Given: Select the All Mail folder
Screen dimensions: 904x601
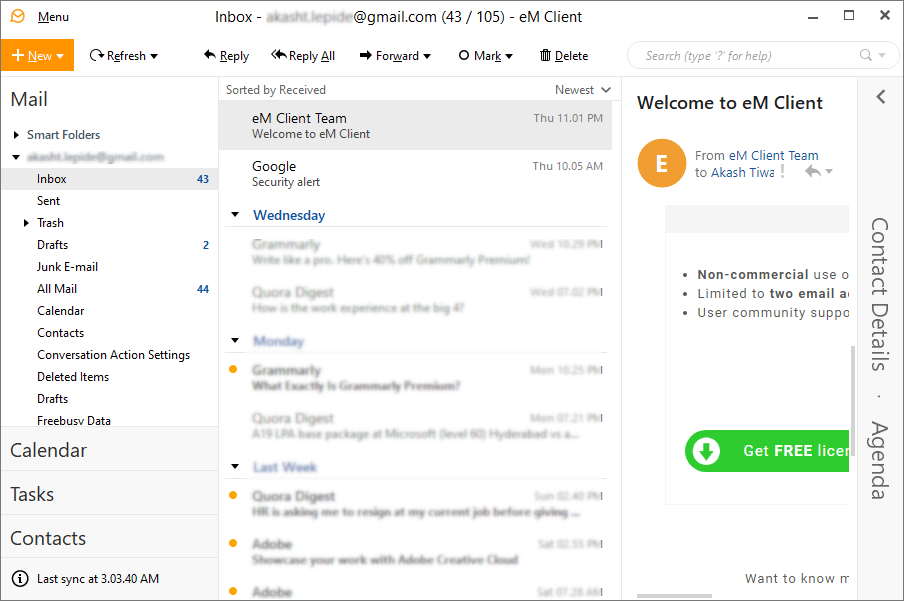Looking at the screenshot, I should click(x=57, y=288).
